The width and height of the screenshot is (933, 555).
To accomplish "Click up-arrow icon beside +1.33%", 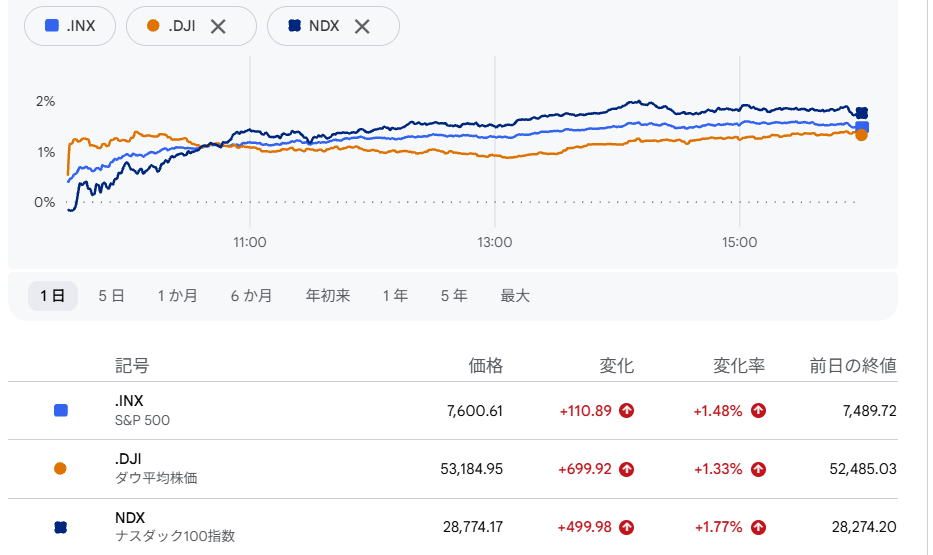I will [758, 469].
